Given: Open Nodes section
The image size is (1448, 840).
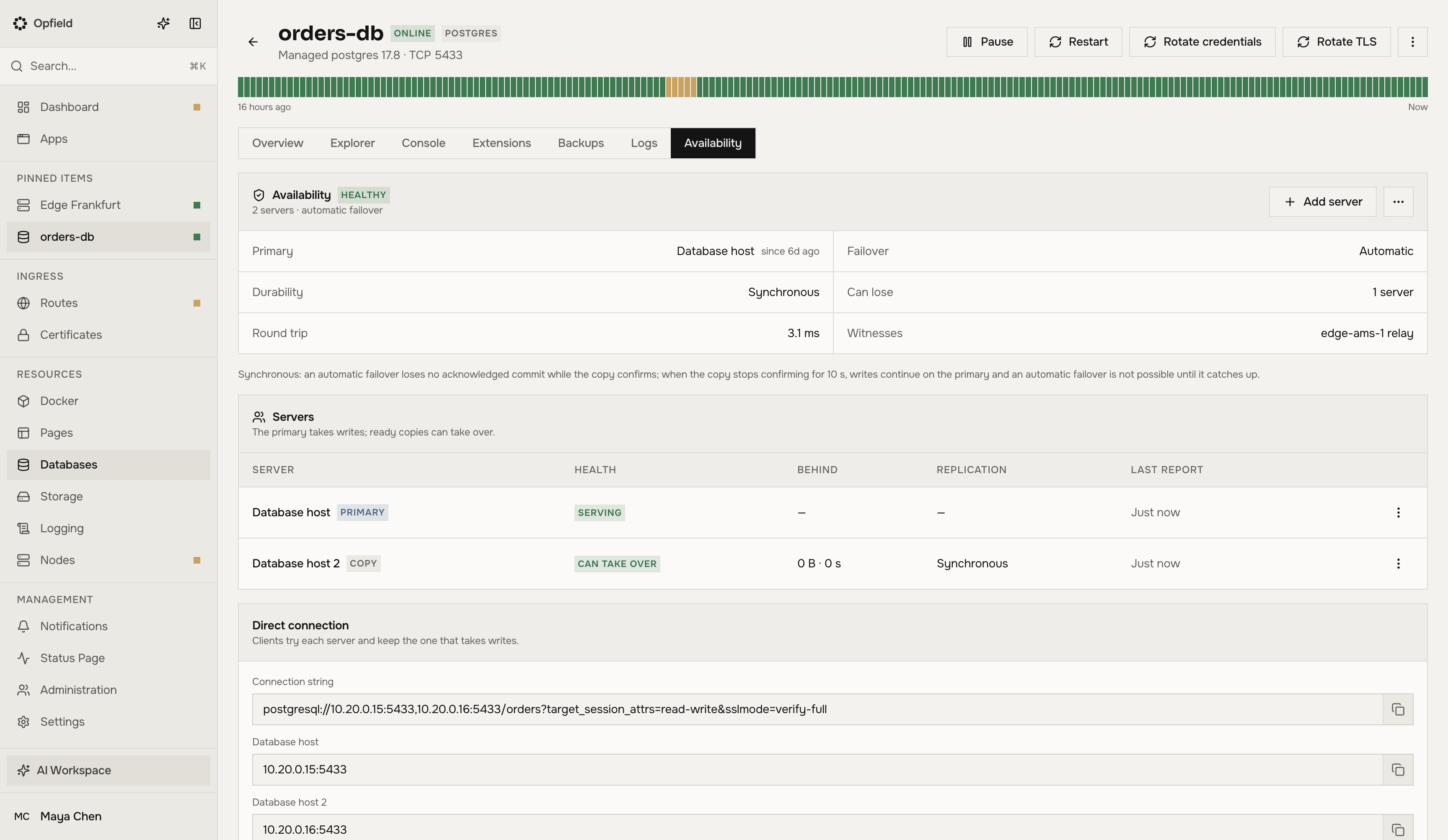Looking at the screenshot, I should coord(109,560).
